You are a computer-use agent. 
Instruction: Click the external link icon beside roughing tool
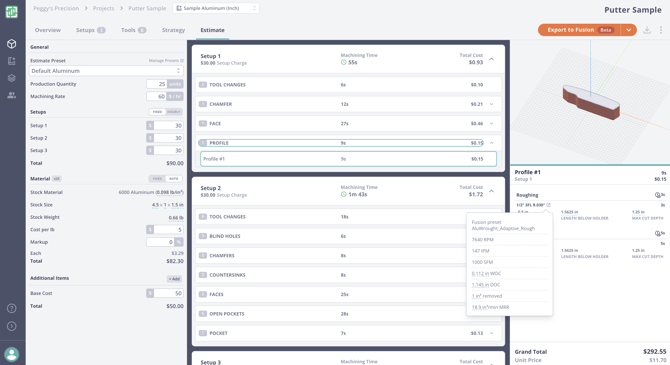point(549,205)
